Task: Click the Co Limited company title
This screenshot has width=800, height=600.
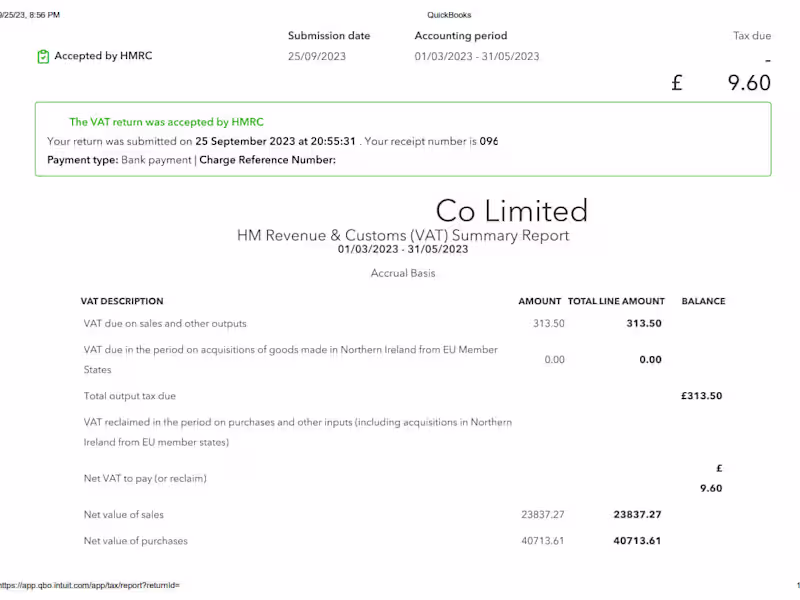Action: [x=511, y=211]
